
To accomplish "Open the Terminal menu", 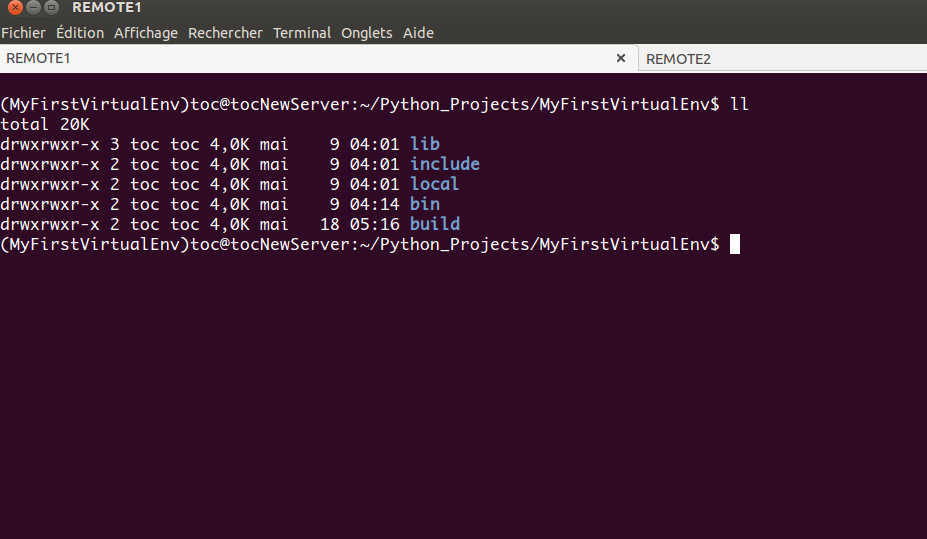I will (302, 33).
